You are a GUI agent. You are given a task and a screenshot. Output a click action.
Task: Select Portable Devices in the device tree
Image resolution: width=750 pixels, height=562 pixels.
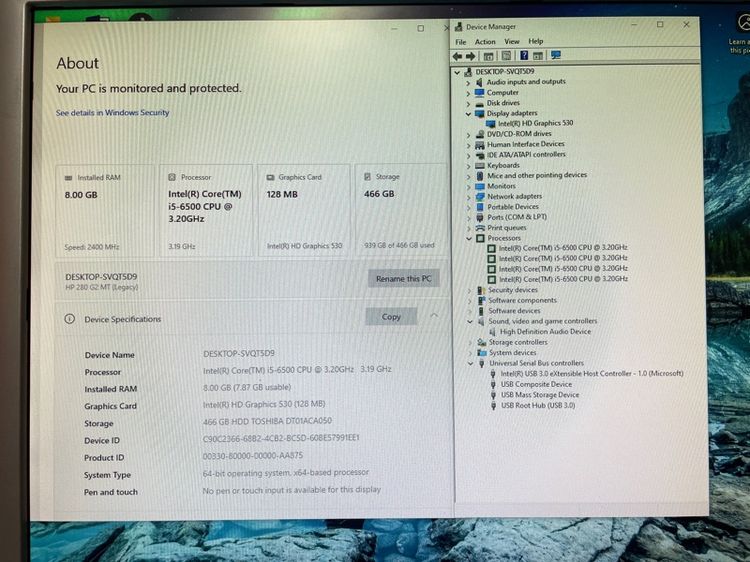click(x=513, y=207)
